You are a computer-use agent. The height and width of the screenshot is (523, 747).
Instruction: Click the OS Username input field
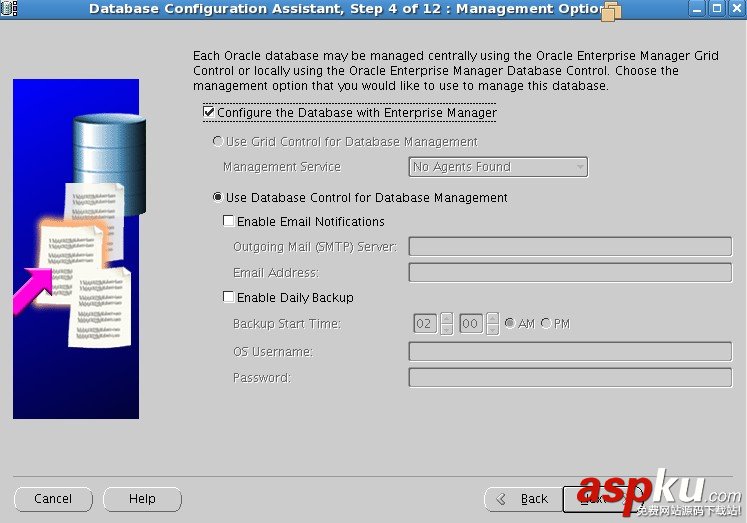click(570, 352)
